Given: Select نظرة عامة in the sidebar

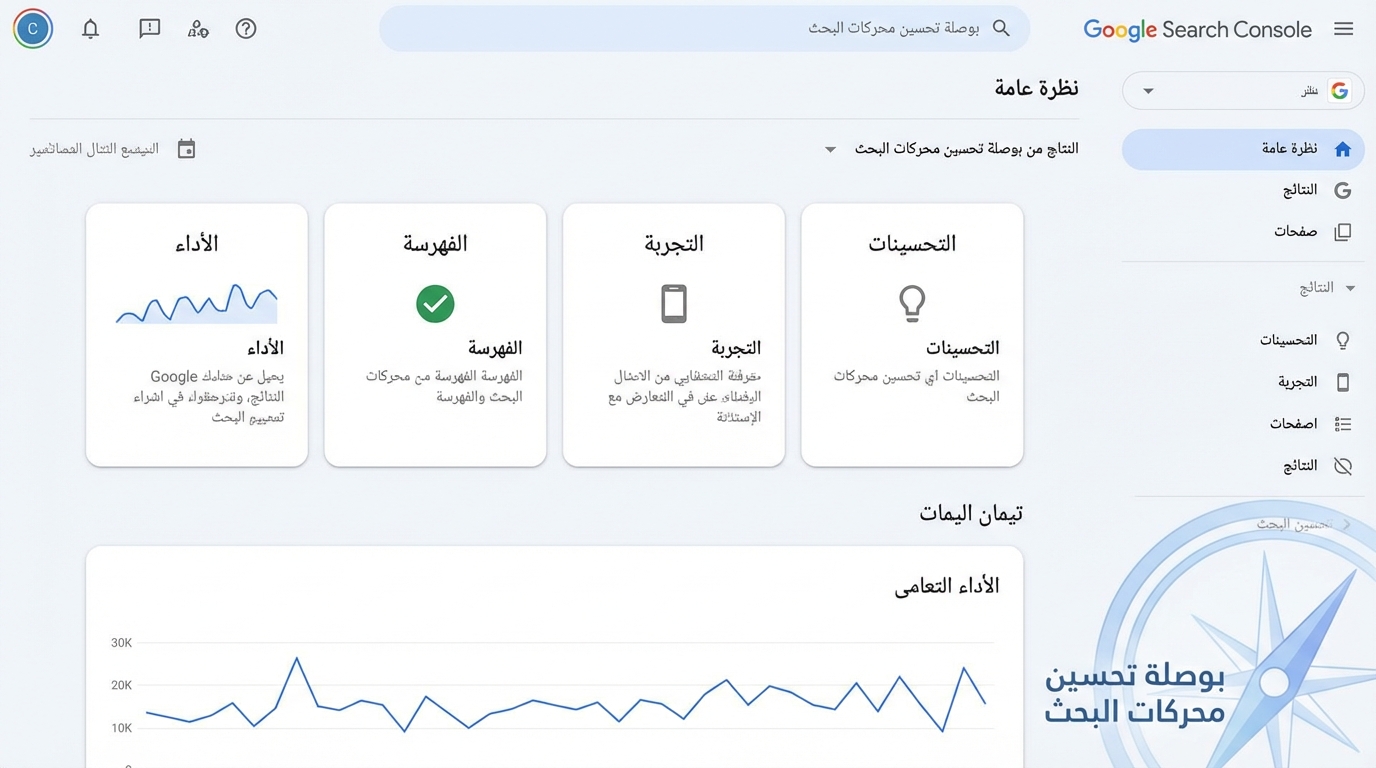Looking at the screenshot, I should pos(1290,148).
